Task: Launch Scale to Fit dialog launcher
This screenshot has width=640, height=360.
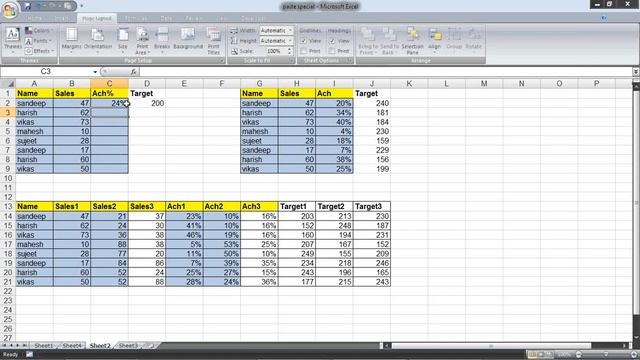Action: tap(292, 60)
